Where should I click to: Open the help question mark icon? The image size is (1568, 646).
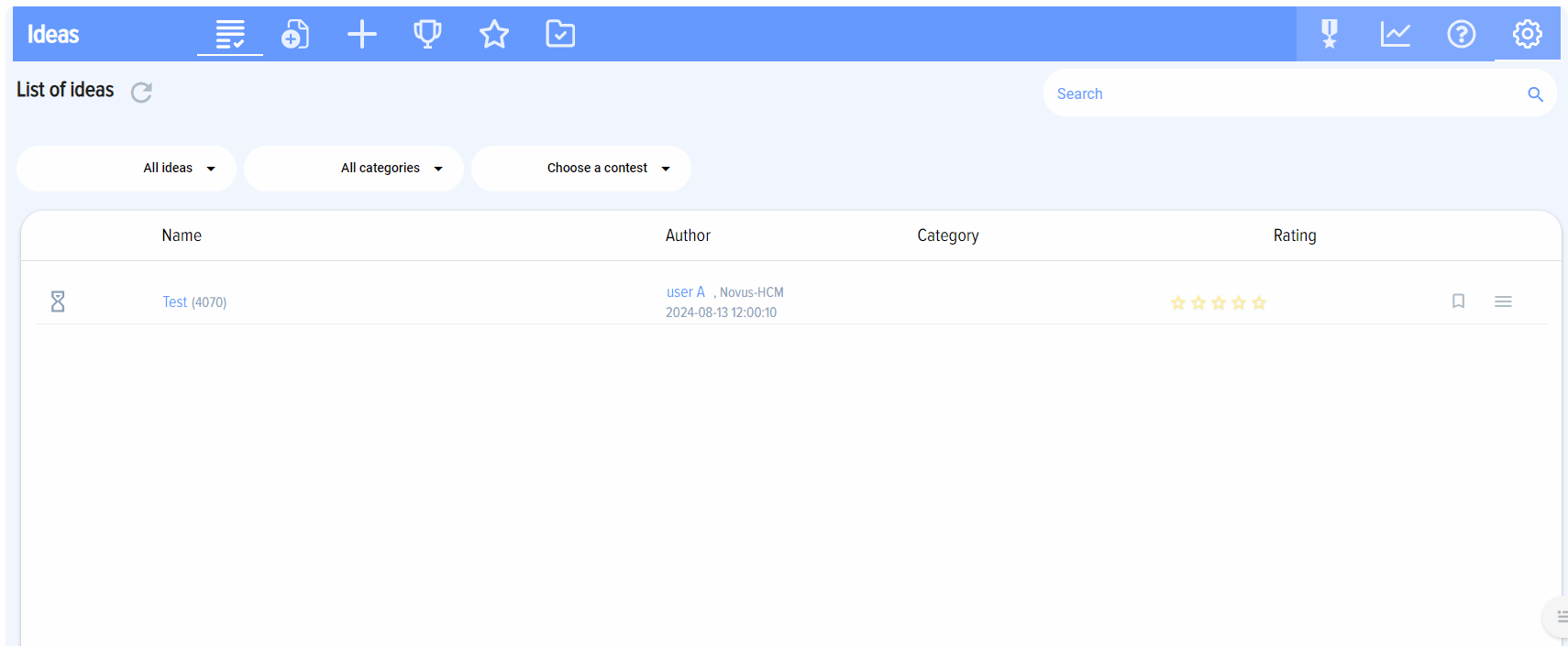point(1461,35)
